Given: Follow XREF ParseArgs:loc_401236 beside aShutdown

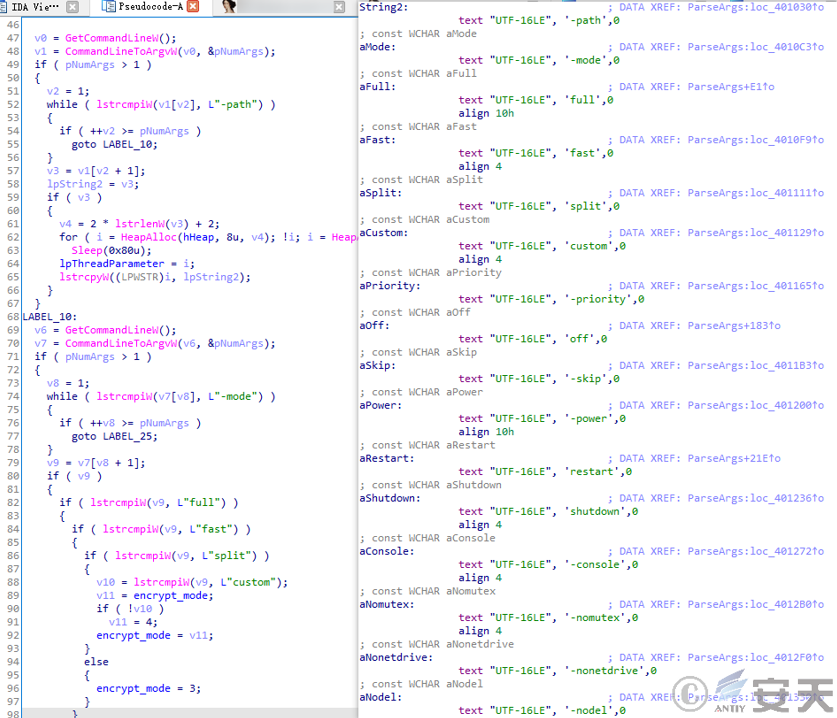Looking at the screenshot, I should [756, 498].
